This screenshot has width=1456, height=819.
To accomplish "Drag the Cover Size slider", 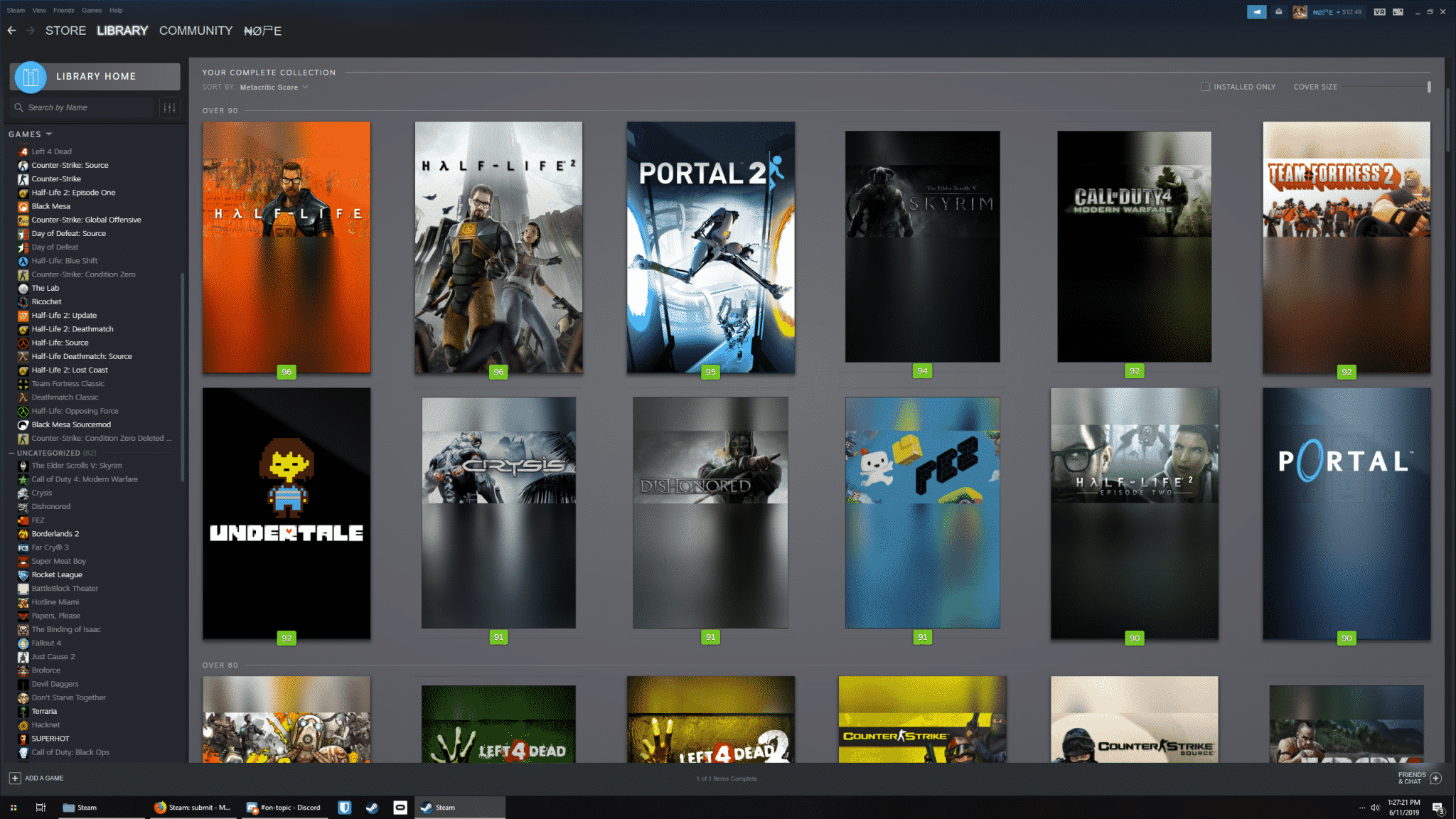I will [1427, 86].
